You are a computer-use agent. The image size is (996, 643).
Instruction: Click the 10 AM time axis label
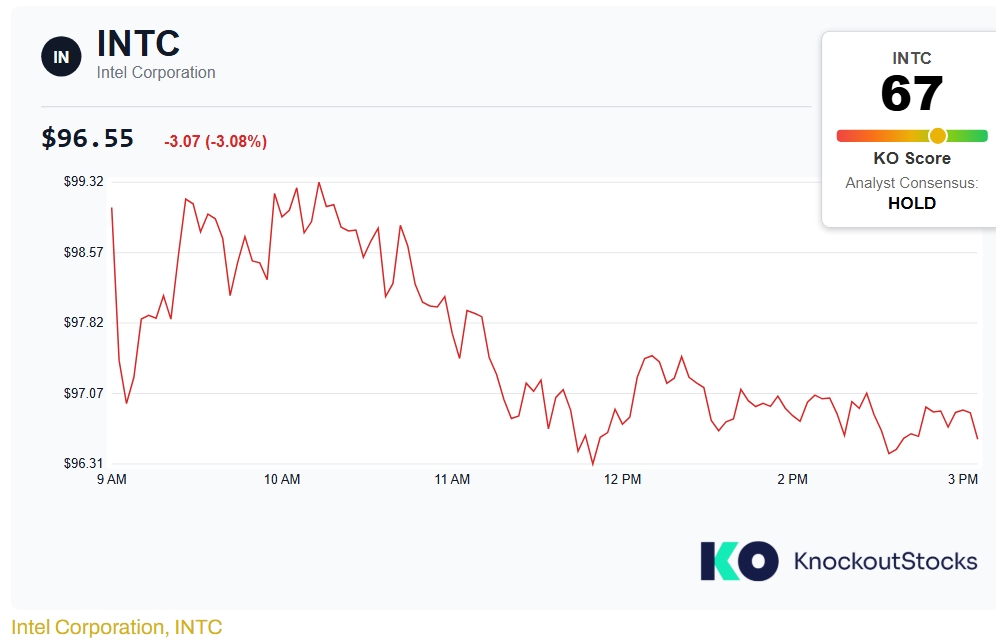click(x=282, y=479)
